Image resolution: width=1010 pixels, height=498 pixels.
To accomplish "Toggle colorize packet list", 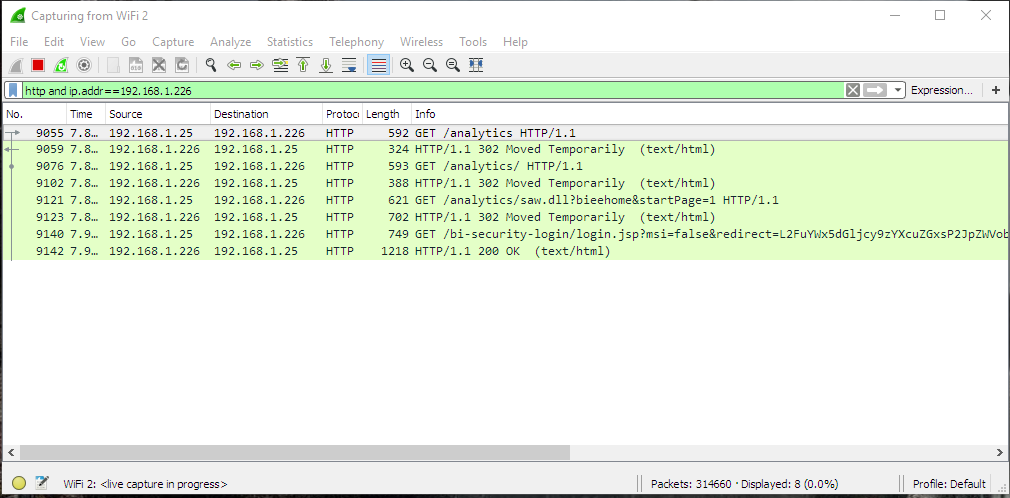I will 378,65.
